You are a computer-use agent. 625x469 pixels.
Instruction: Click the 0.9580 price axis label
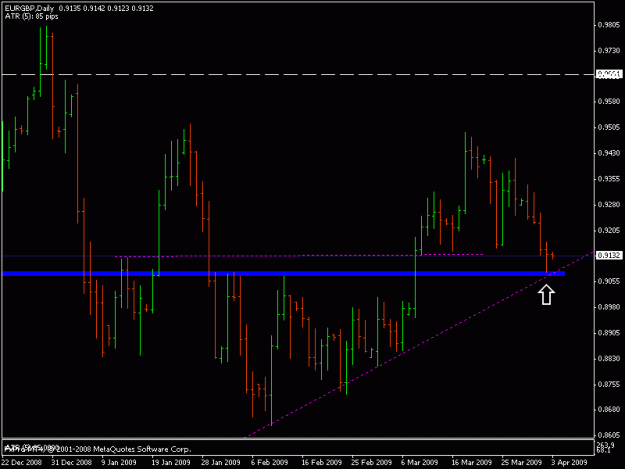pyautogui.click(x=609, y=101)
